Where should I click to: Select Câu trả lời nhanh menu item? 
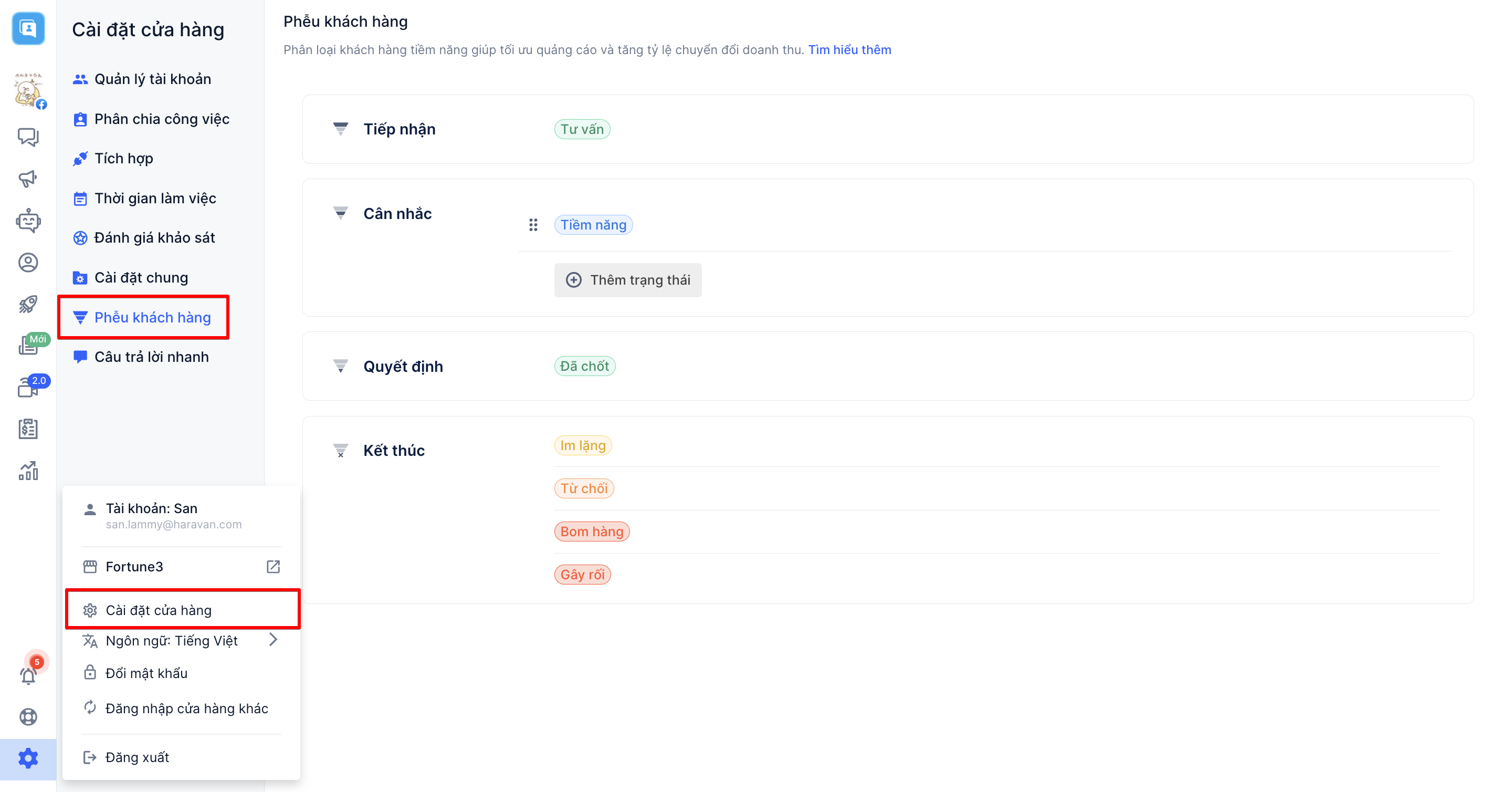151,357
